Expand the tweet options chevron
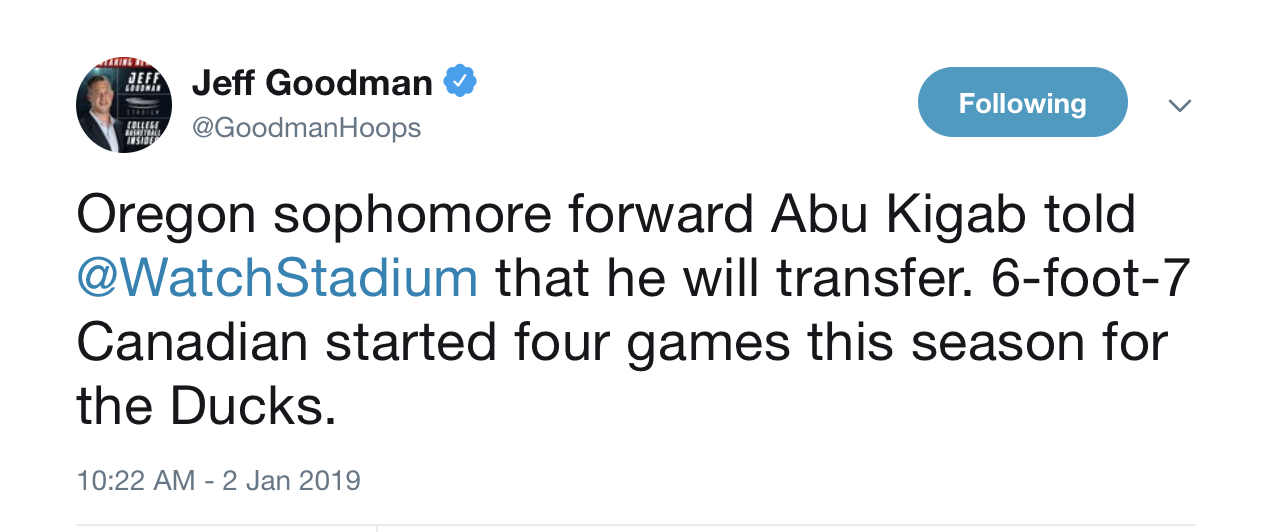 point(1180,105)
